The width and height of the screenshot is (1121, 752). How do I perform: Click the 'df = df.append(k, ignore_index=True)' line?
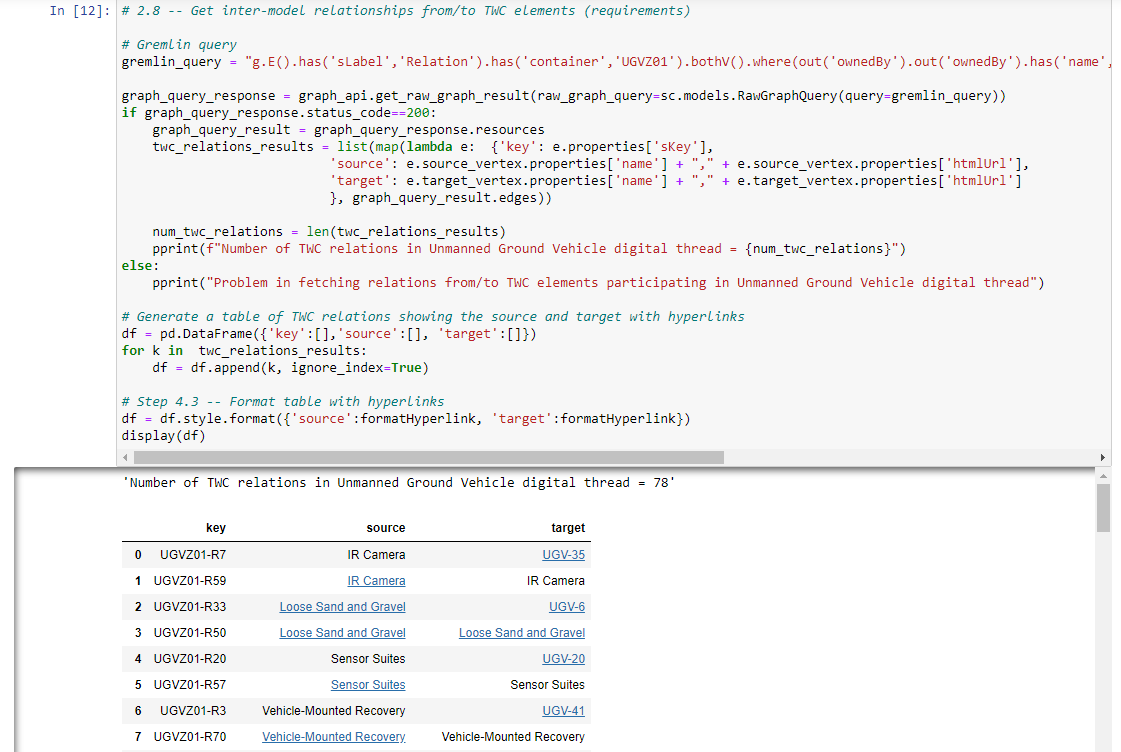[290, 367]
